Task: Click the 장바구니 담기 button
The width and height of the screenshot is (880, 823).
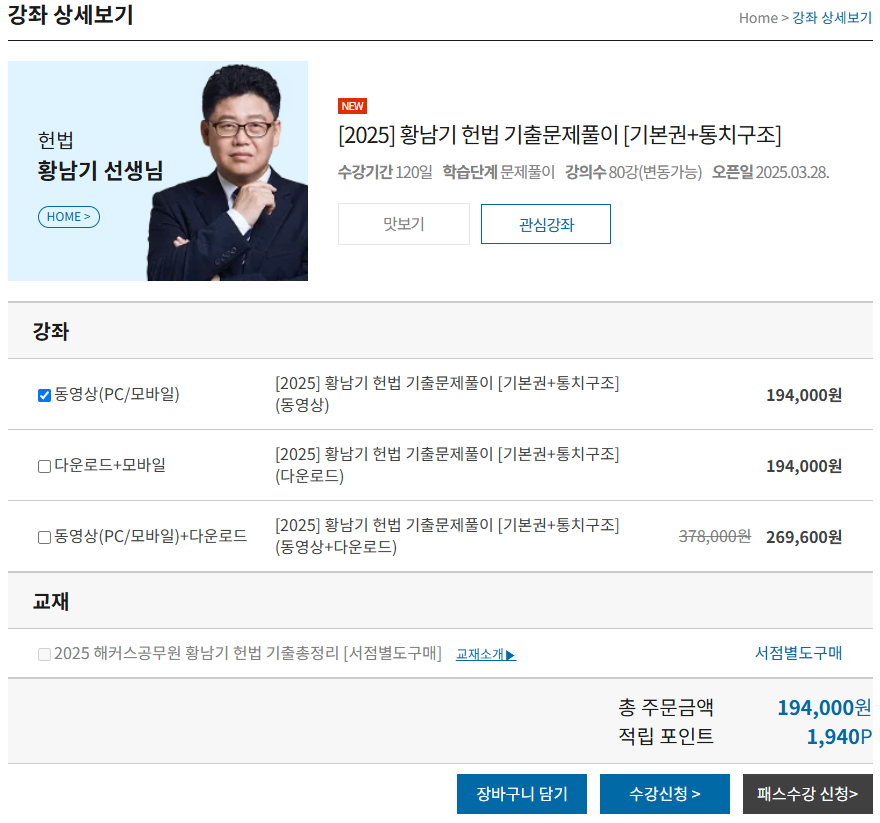Action: 522,794
